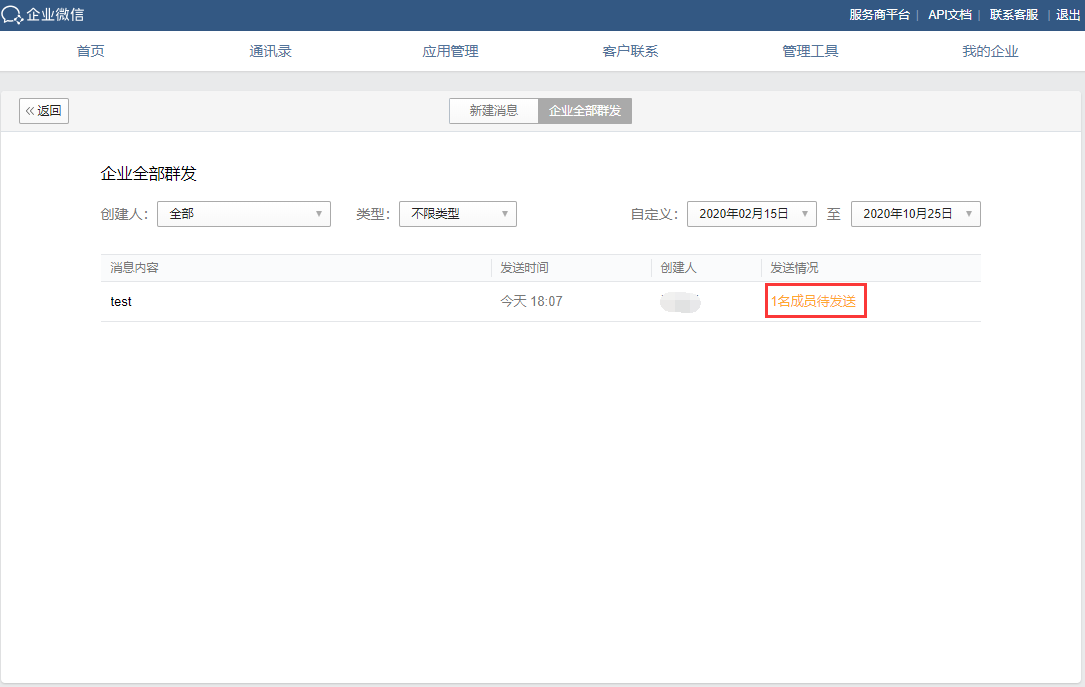Log out via the 退出 link
Image resolution: width=1085 pixels, height=687 pixels.
click(x=1068, y=15)
